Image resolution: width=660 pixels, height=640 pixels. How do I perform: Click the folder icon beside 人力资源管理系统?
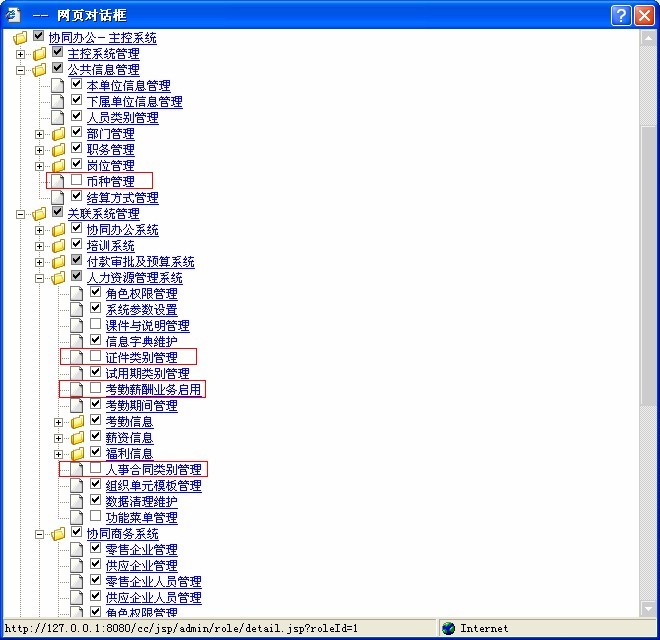tap(59, 278)
